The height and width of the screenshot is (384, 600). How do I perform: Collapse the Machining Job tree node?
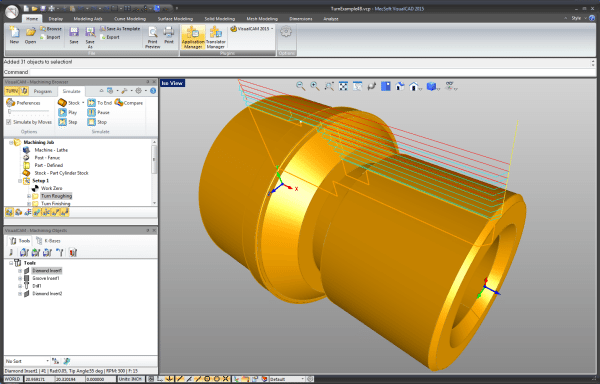point(11,142)
